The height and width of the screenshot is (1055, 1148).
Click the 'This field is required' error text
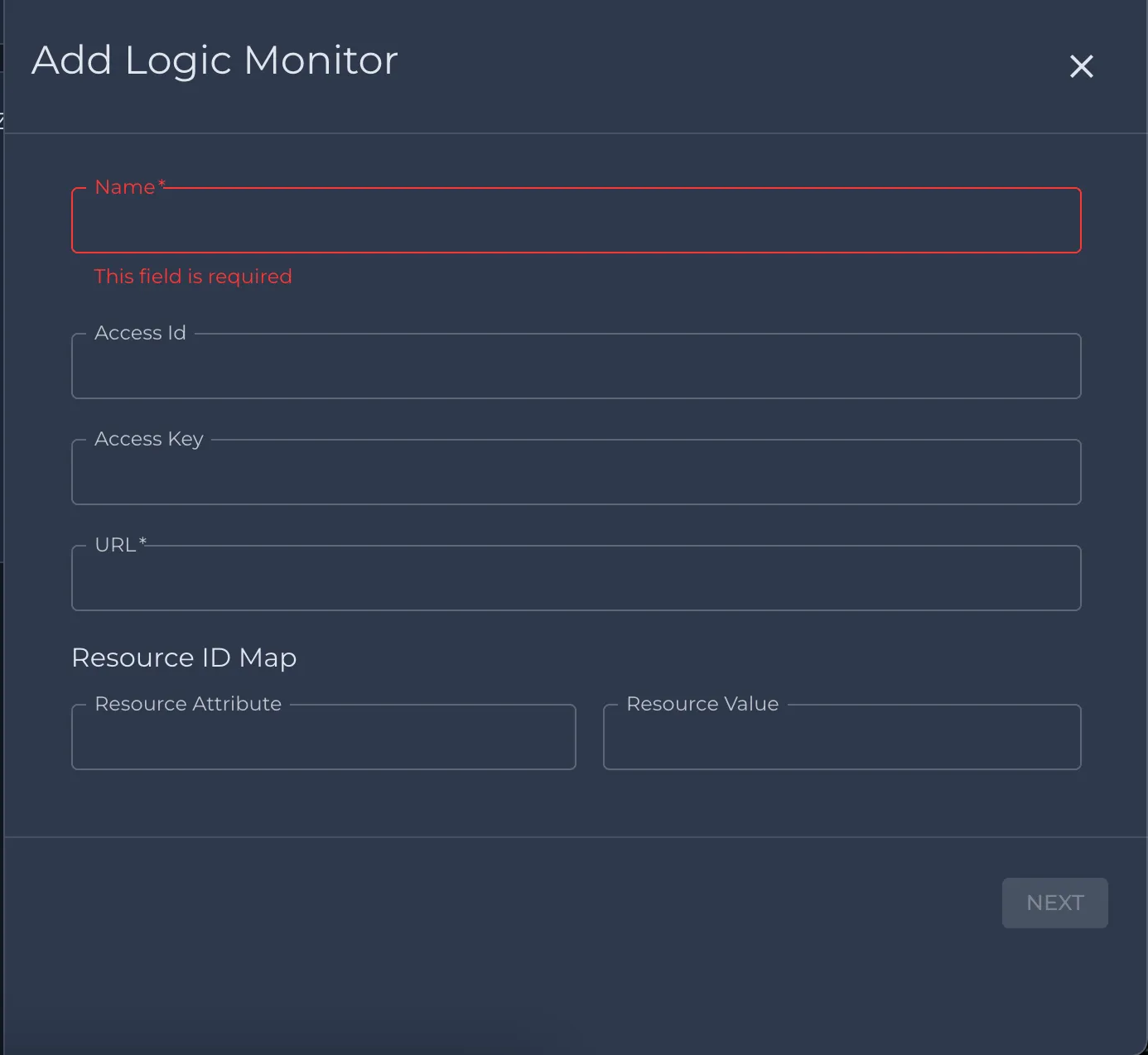tap(193, 277)
